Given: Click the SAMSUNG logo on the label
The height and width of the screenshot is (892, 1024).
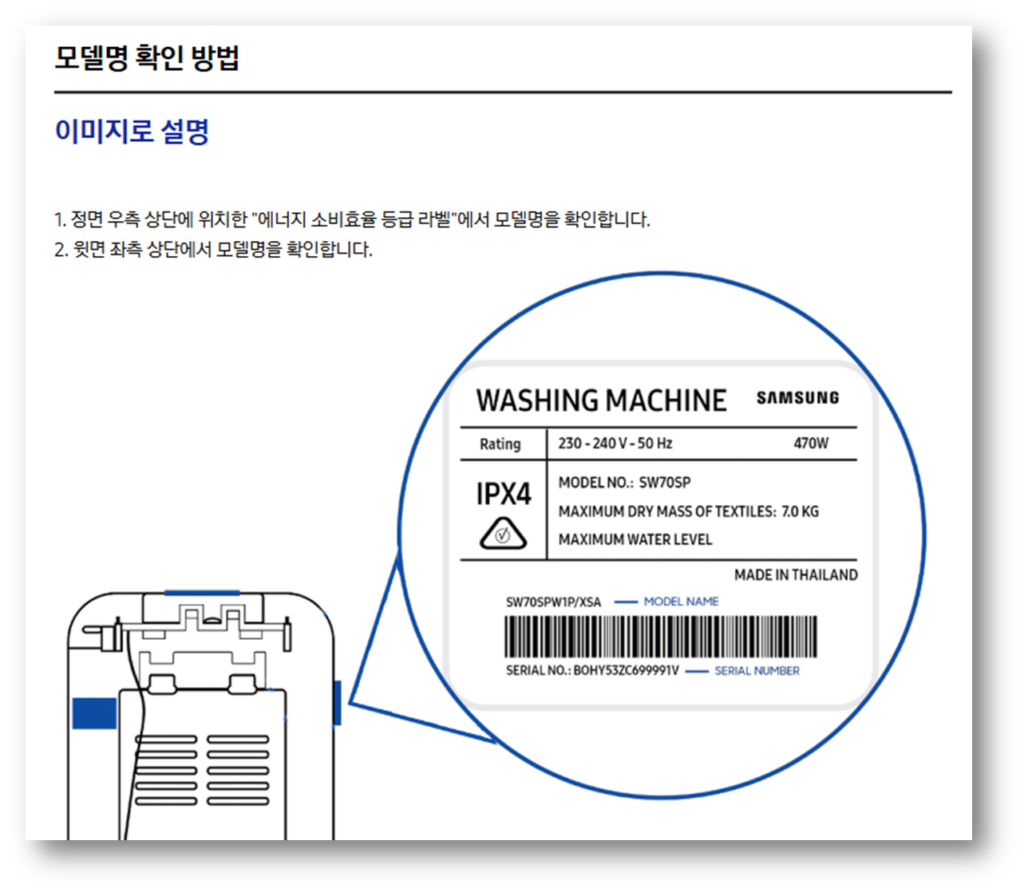Looking at the screenshot, I should click(797, 398).
